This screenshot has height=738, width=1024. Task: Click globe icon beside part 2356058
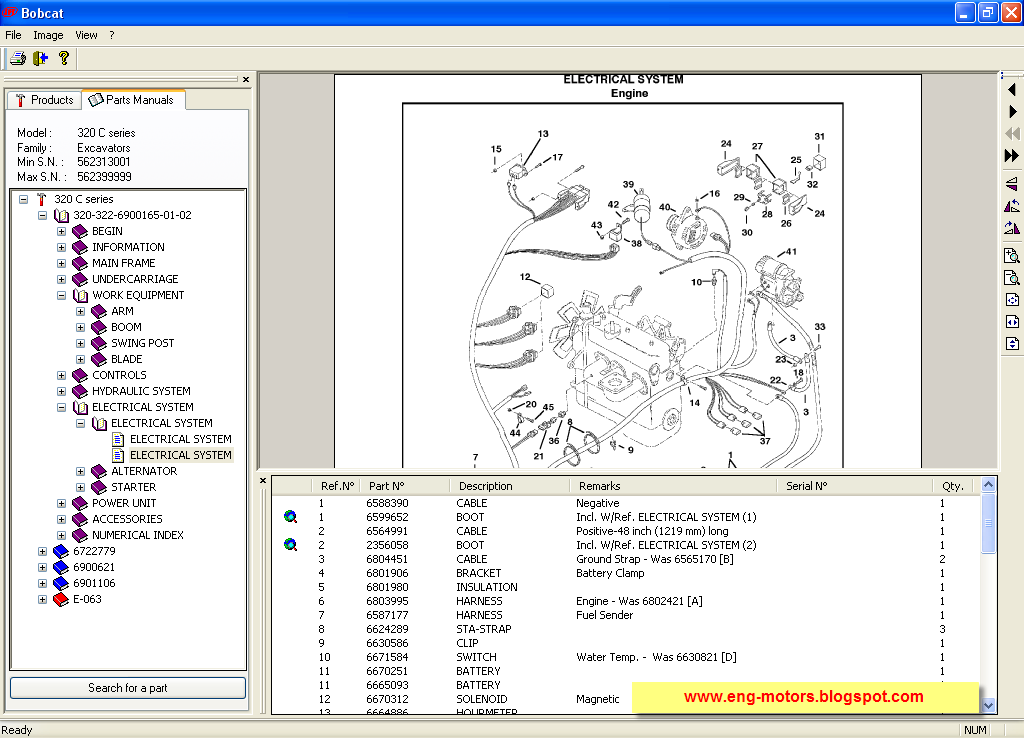[x=291, y=545]
